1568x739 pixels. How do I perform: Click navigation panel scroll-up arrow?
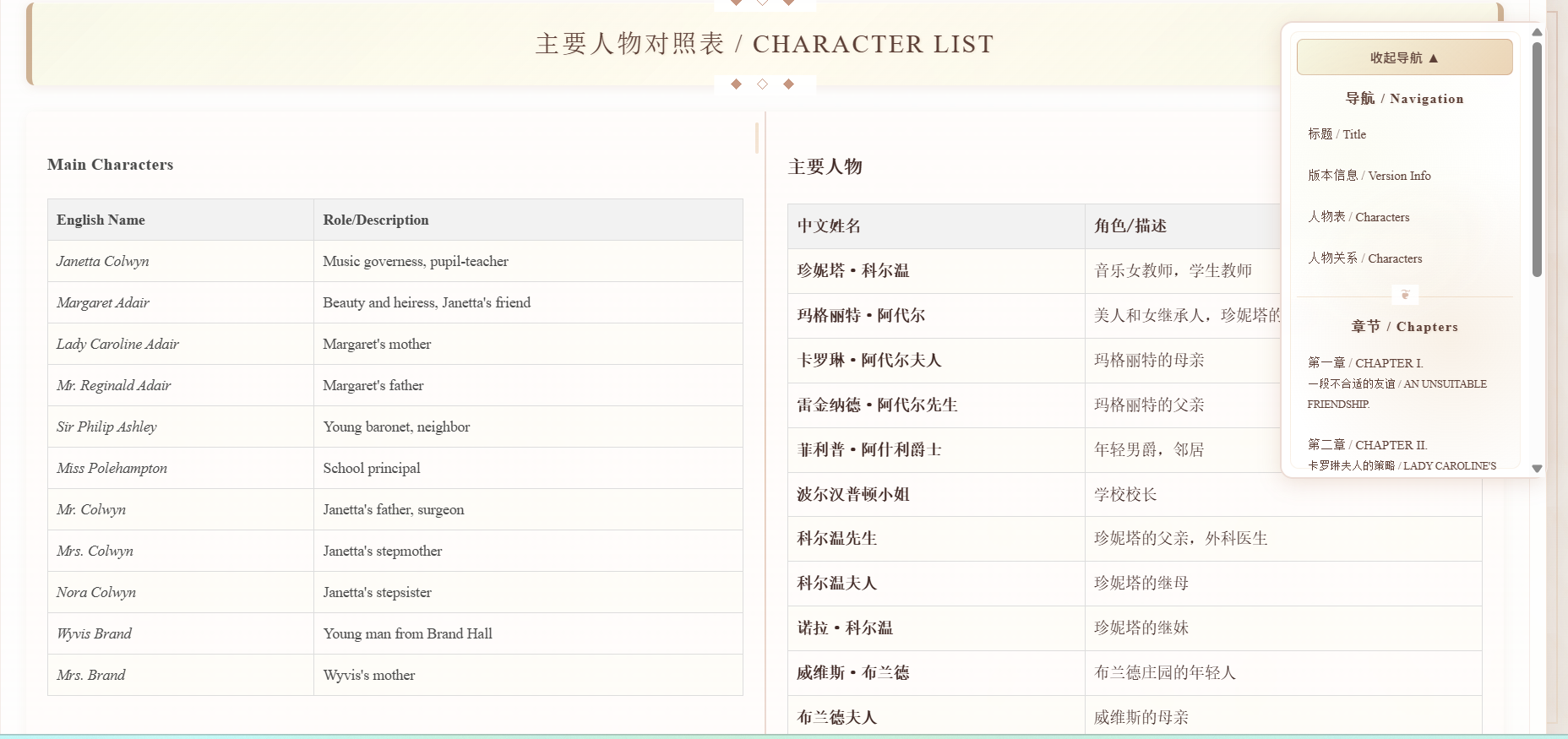[x=1537, y=32]
